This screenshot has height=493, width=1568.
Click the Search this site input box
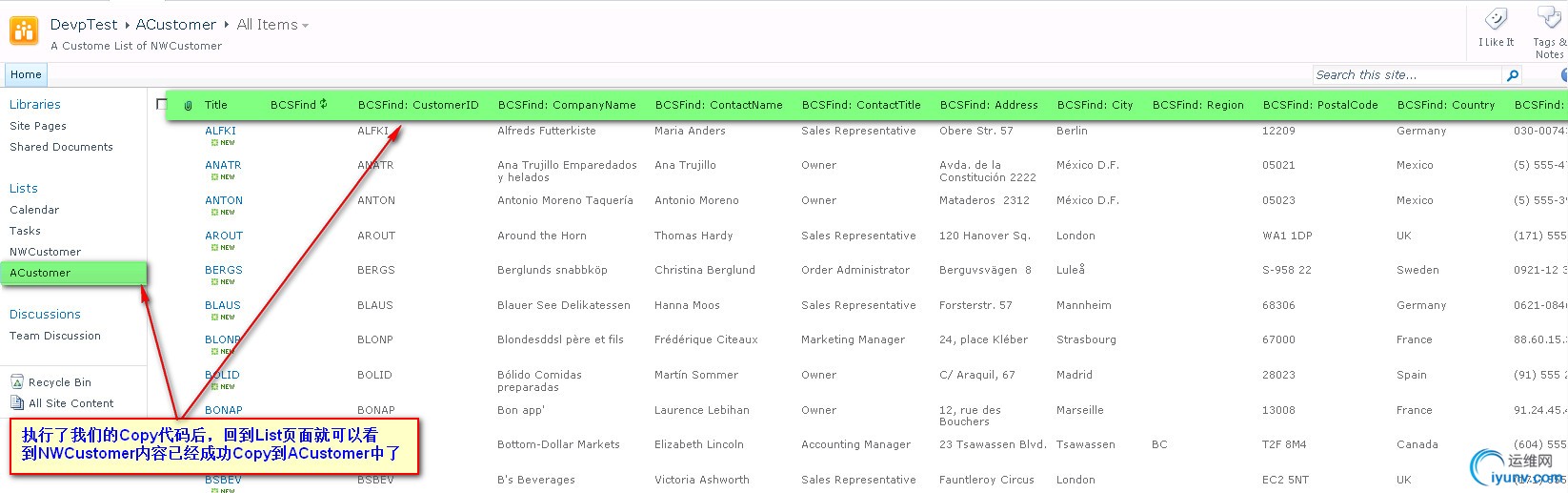tap(1405, 75)
